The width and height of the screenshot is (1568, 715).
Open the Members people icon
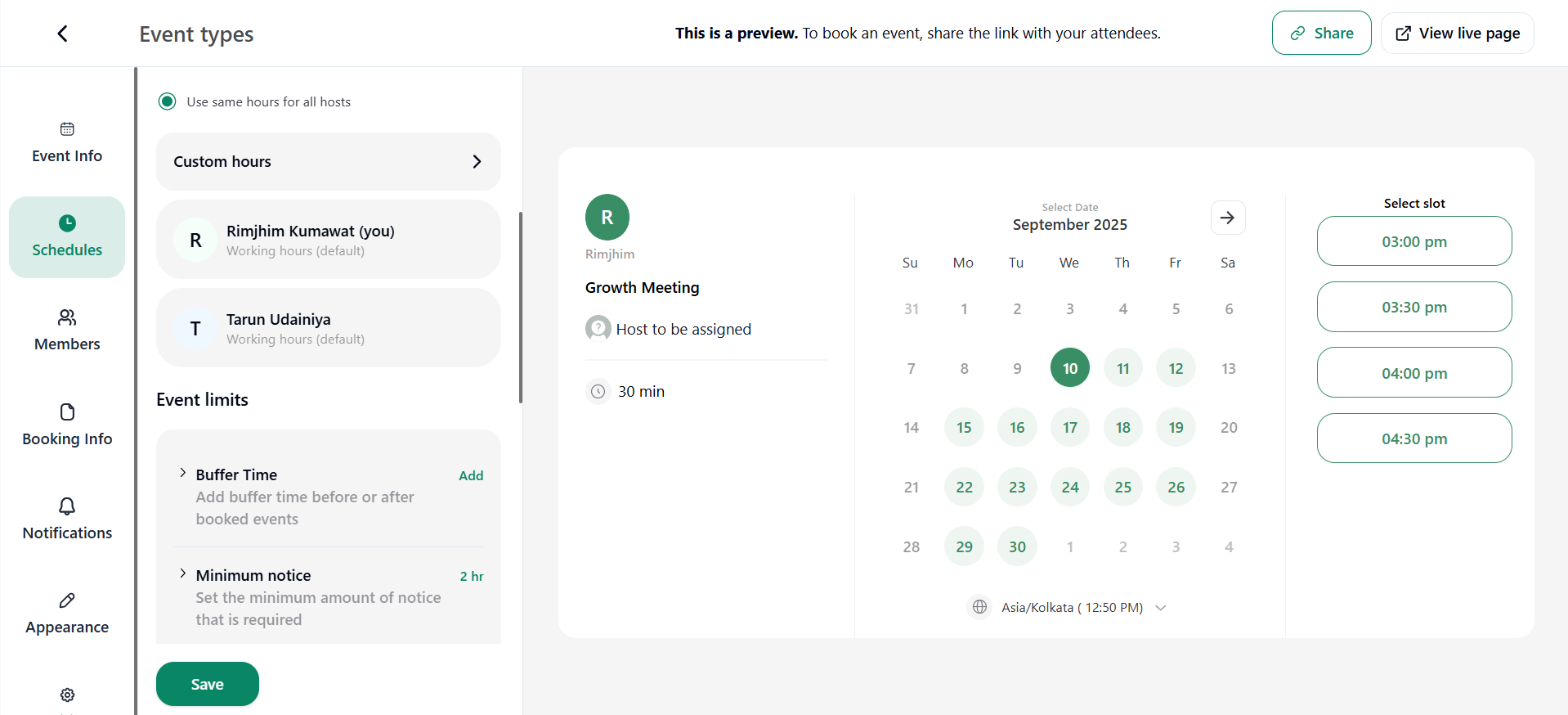(67, 317)
